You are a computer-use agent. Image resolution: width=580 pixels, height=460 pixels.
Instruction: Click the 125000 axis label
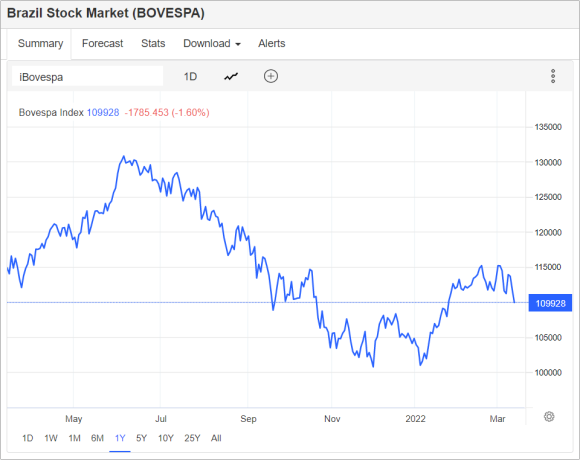click(x=548, y=197)
